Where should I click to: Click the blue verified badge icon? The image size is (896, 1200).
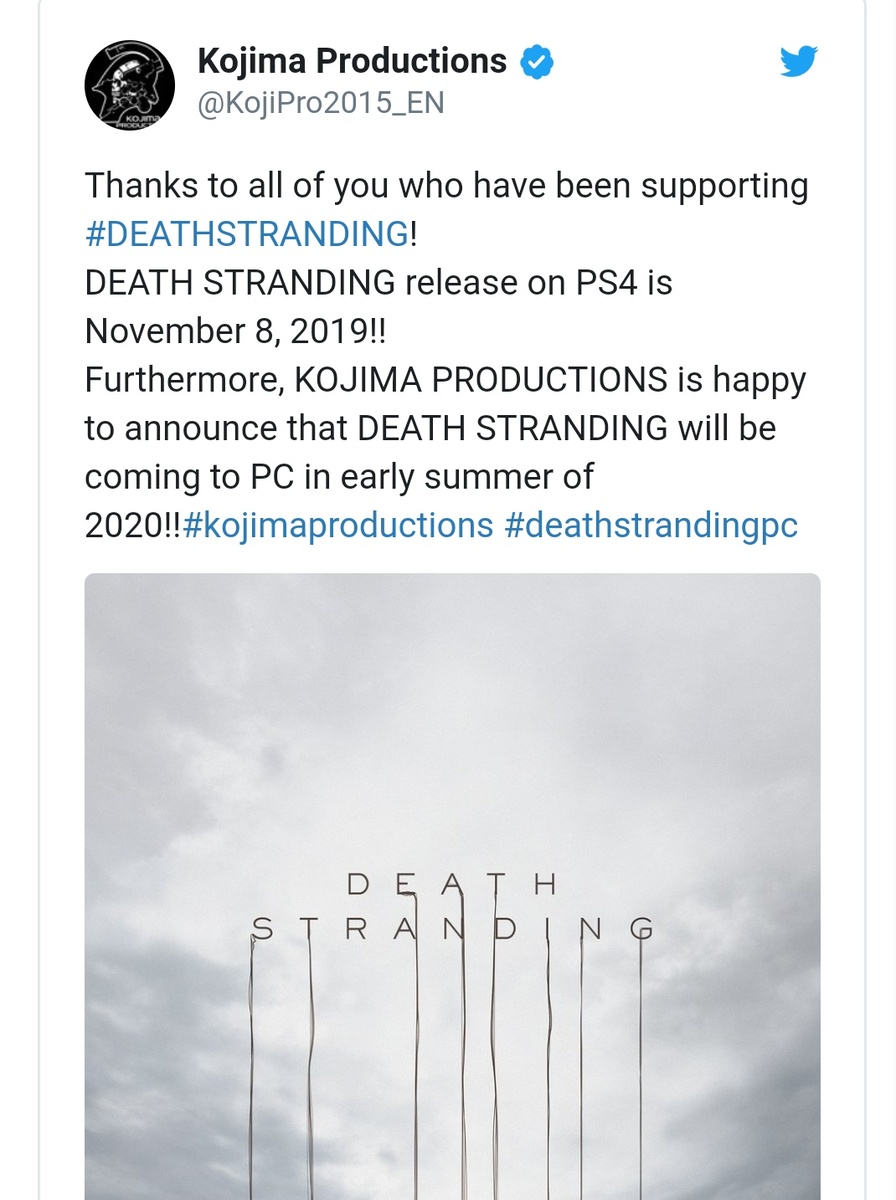pyautogui.click(x=539, y=63)
